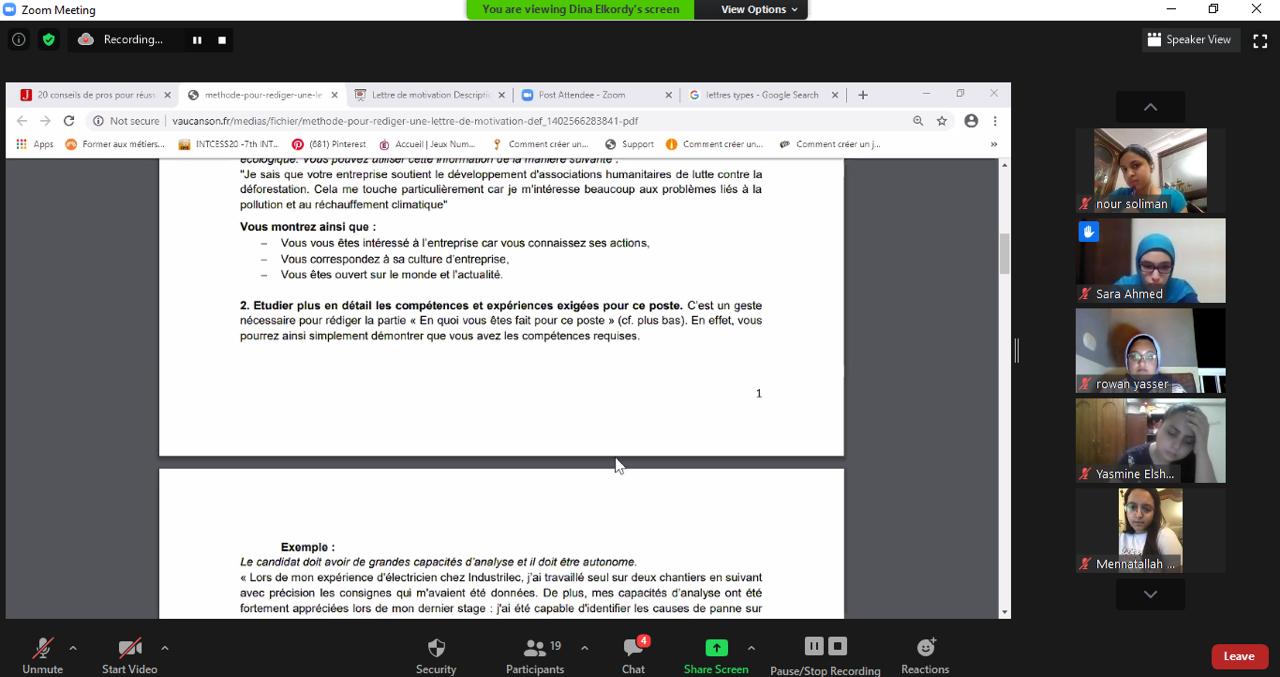Unmute the microphone
Viewport: 1280px width, 677px height.
tap(42, 648)
